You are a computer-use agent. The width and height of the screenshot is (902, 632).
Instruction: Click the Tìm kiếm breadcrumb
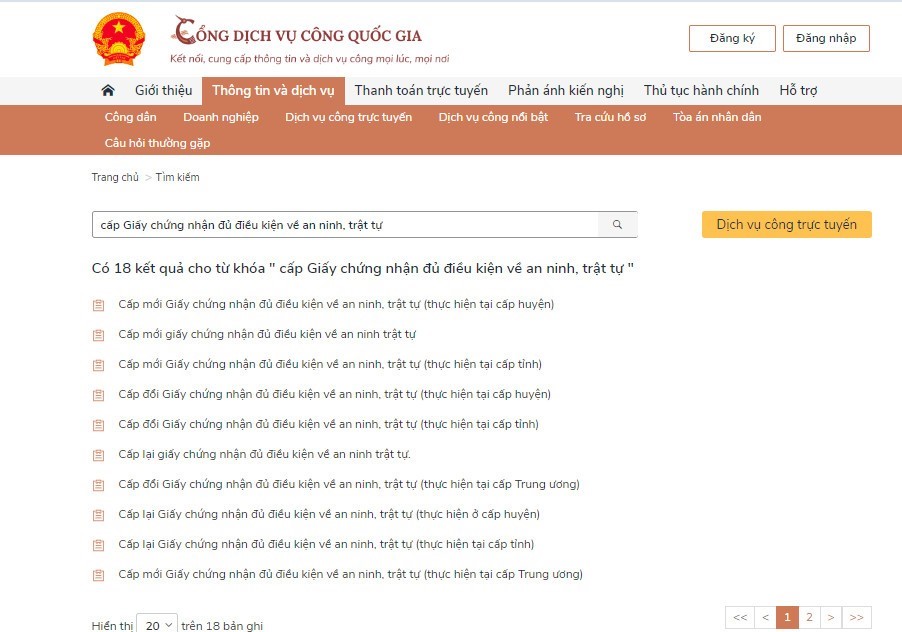click(178, 177)
